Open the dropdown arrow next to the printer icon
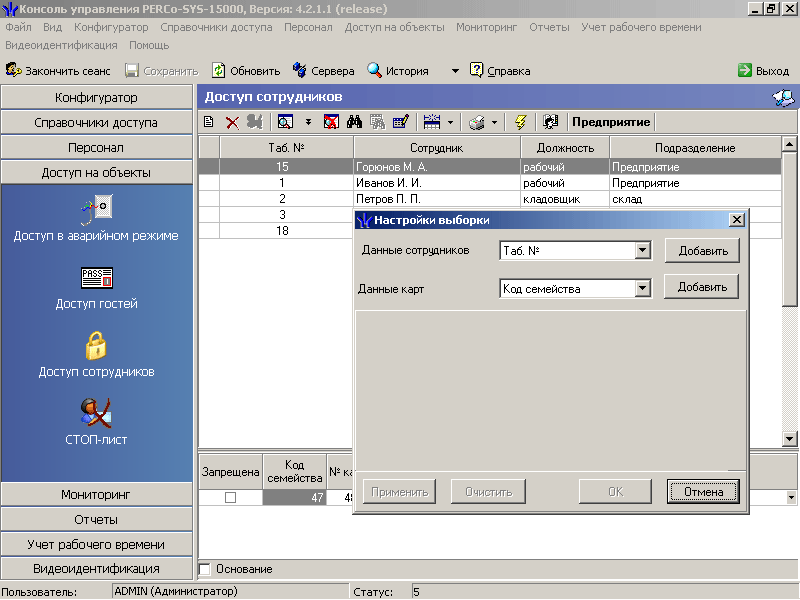 [x=494, y=122]
